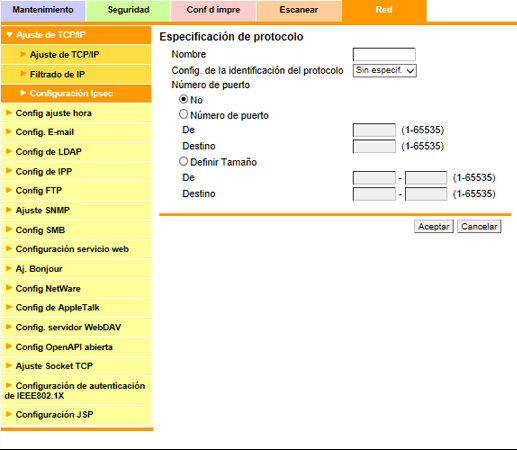The image size is (517, 450).
Task: Expand Configuración servicio web menu
Action: point(76,249)
